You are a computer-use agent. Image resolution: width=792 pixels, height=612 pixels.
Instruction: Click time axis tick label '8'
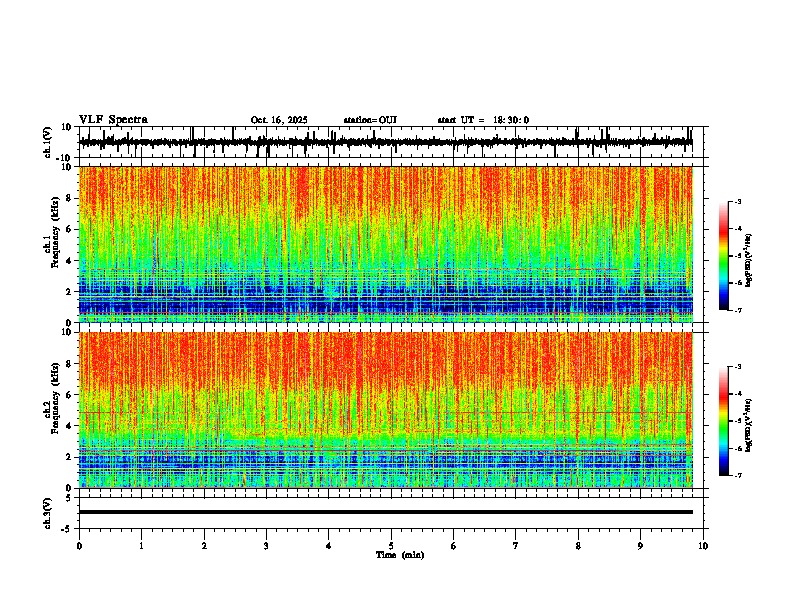pos(578,546)
